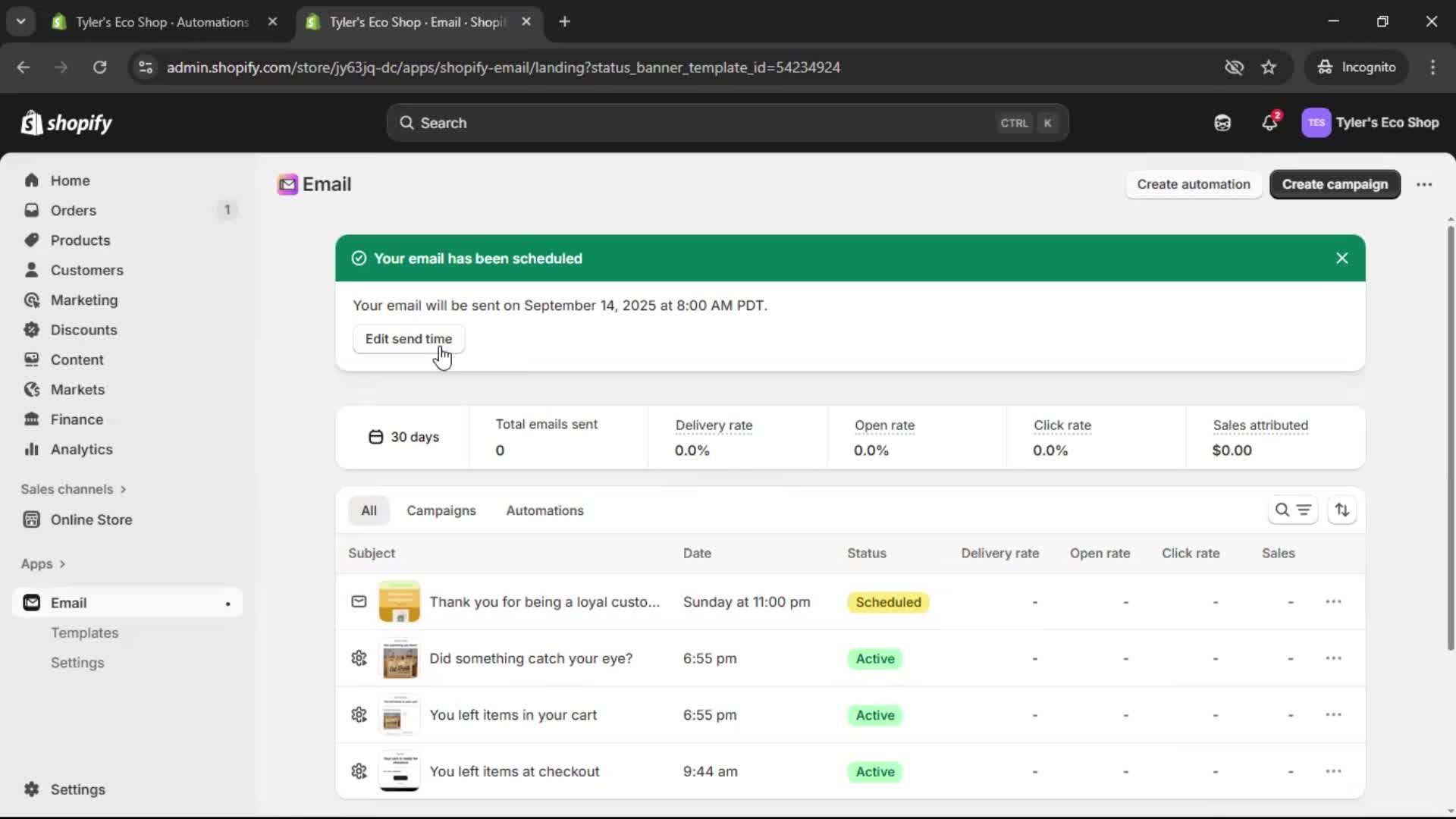Viewport: 1456px width, 819px height.
Task: Dismiss the scheduled email banner
Action: (1341, 258)
